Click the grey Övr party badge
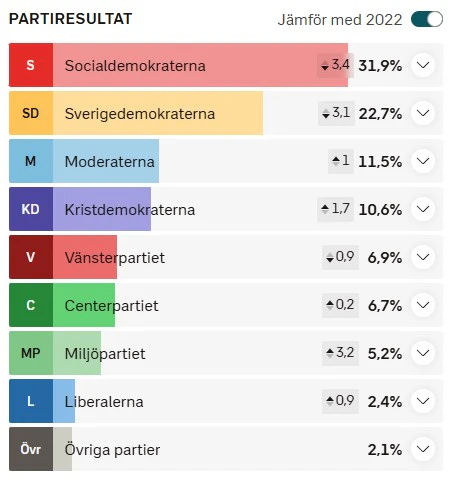Screen dimensions: 455x480 pos(31,449)
